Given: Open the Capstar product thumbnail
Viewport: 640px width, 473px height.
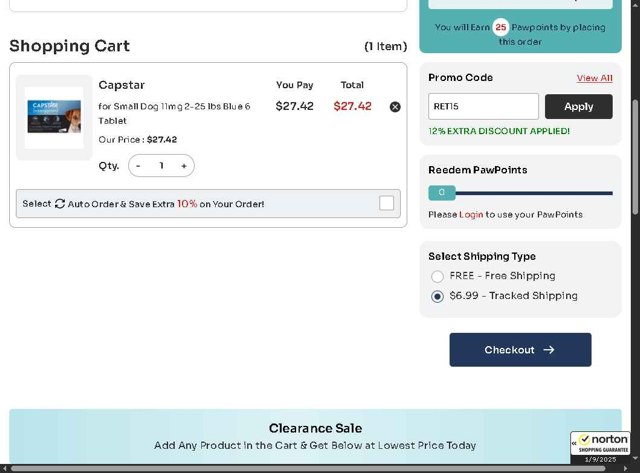Looking at the screenshot, I should coord(54,118).
